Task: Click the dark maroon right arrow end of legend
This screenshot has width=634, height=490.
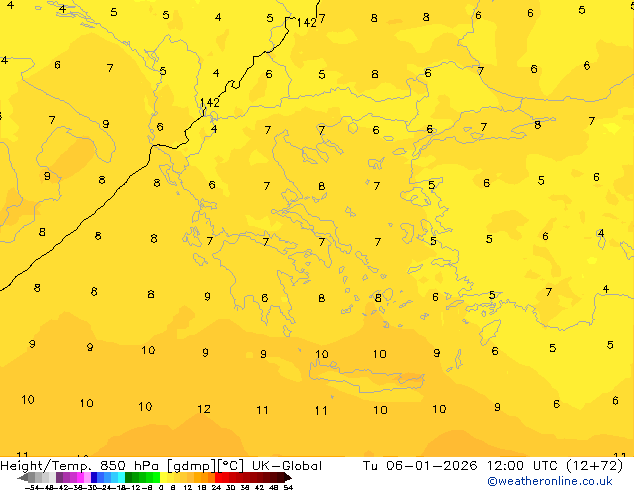Action: pyautogui.click(x=288, y=478)
